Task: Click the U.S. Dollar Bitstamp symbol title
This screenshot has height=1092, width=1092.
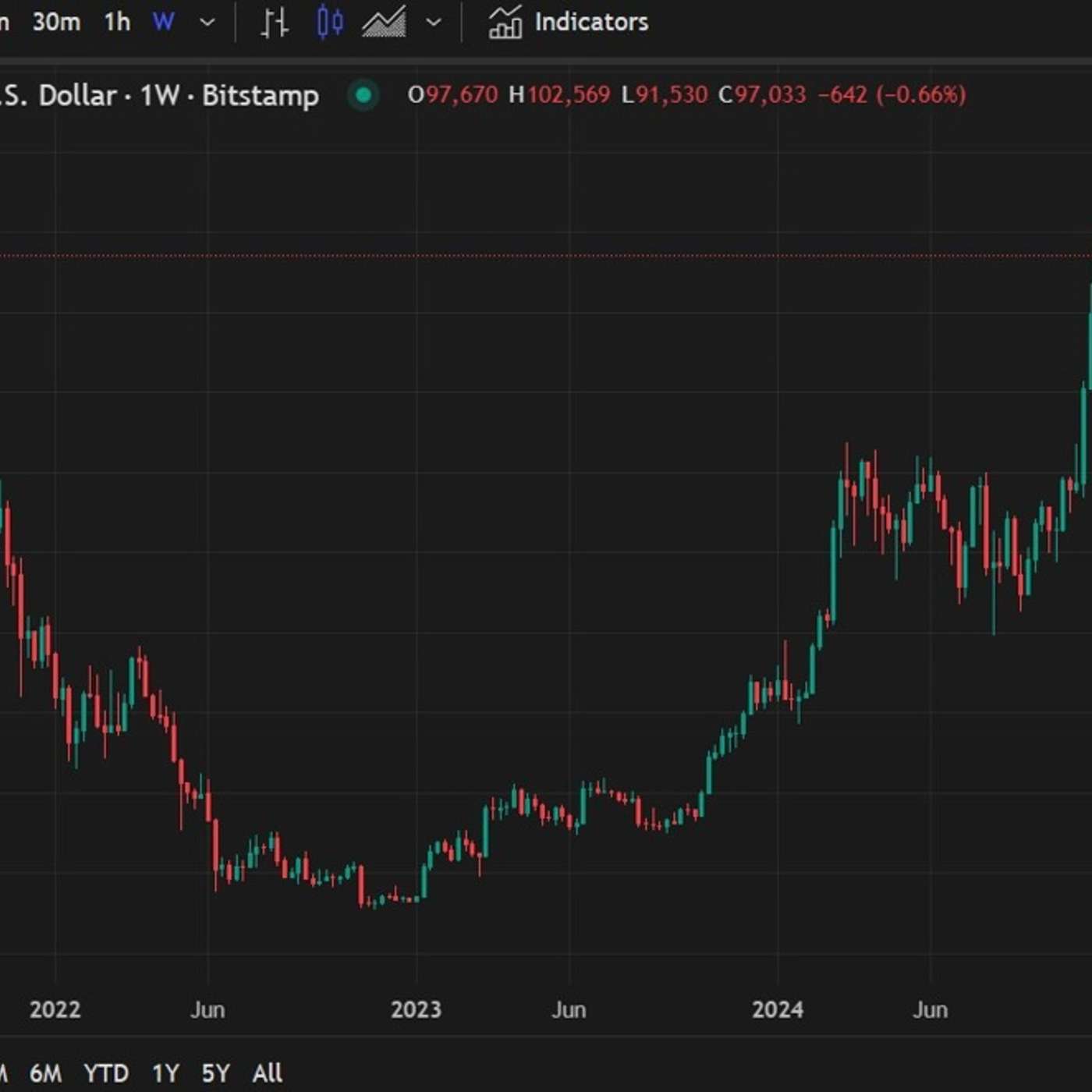Action: coord(156,94)
